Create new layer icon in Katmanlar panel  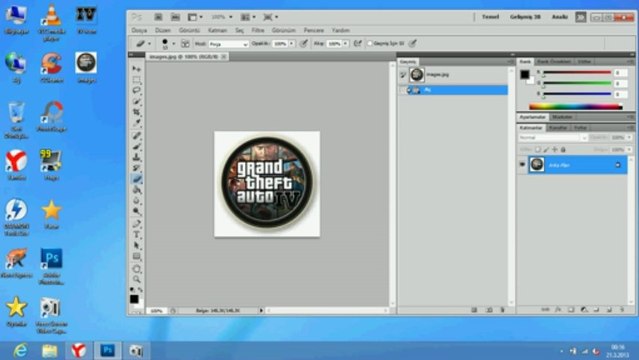(609, 310)
